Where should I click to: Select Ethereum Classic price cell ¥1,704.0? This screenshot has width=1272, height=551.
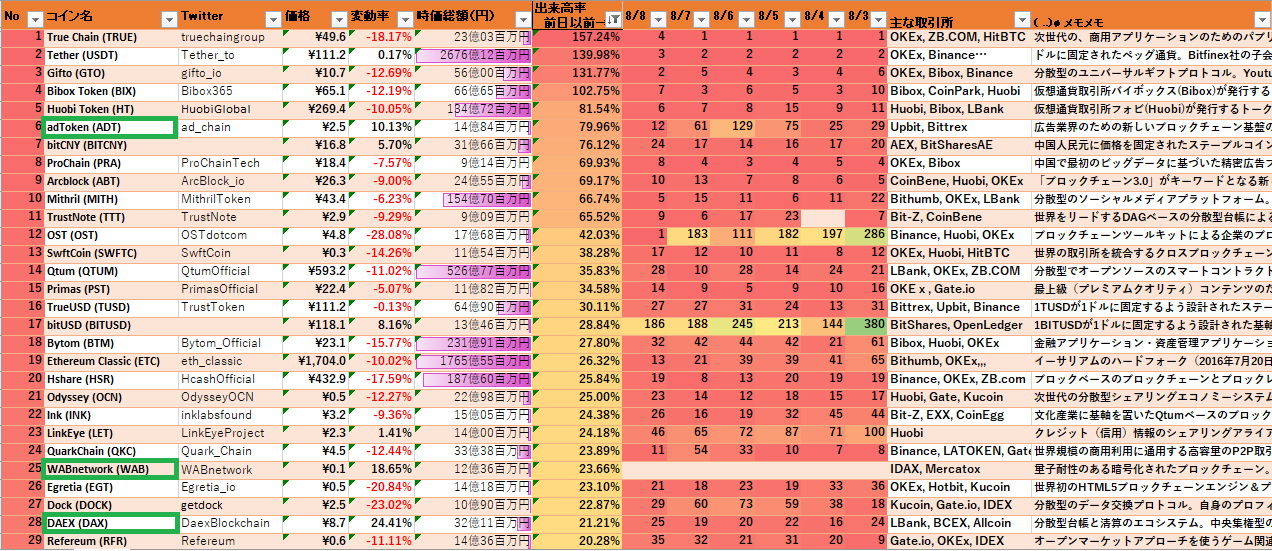point(322,361)
